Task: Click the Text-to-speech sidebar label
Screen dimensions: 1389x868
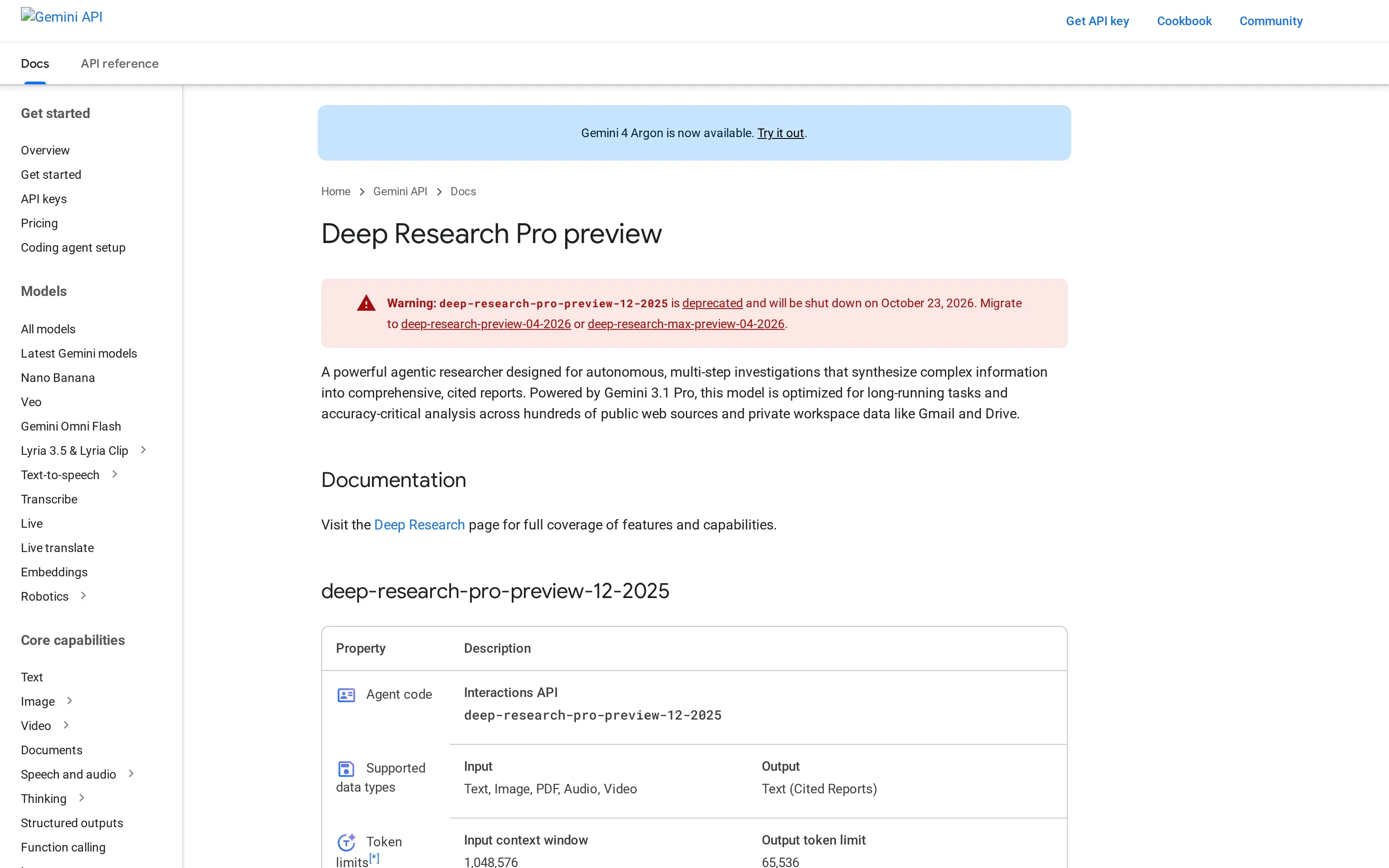Action: click(60, 475)
